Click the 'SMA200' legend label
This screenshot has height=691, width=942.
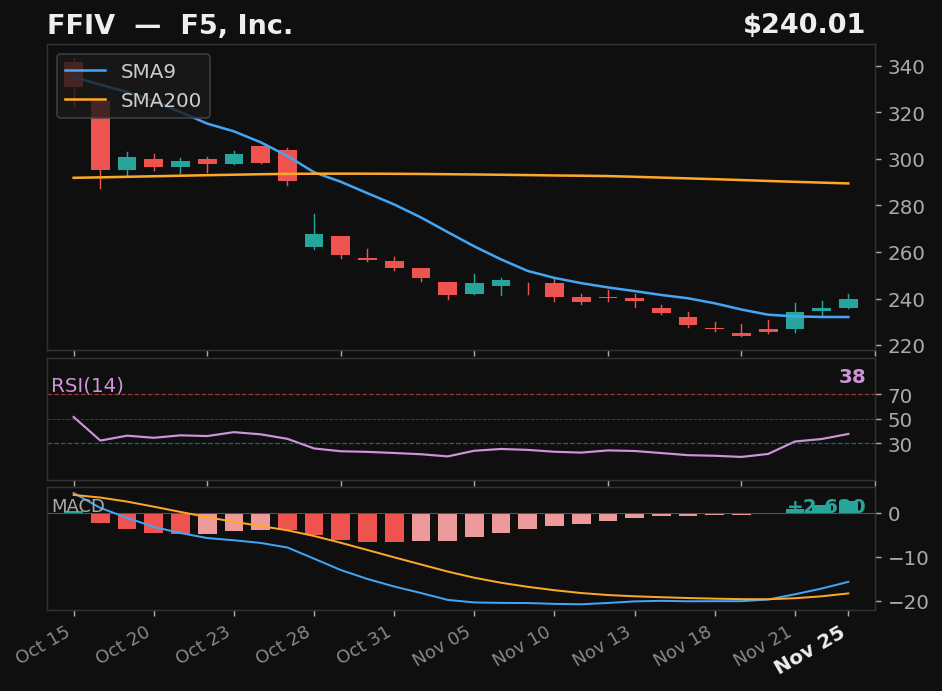tap(160, 100)
